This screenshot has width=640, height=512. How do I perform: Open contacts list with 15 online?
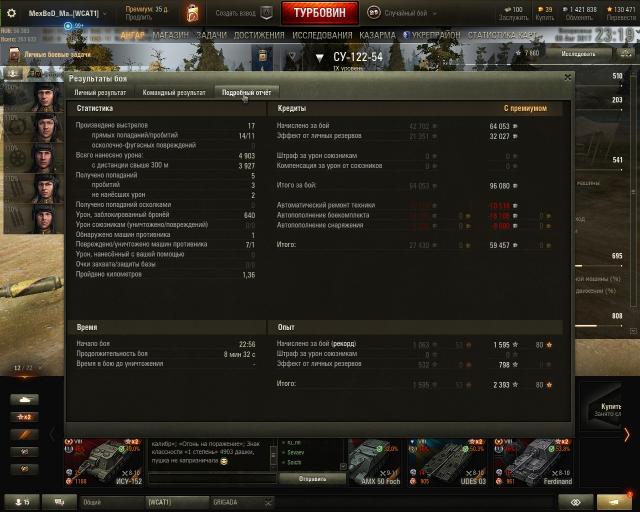click(22, 502)
